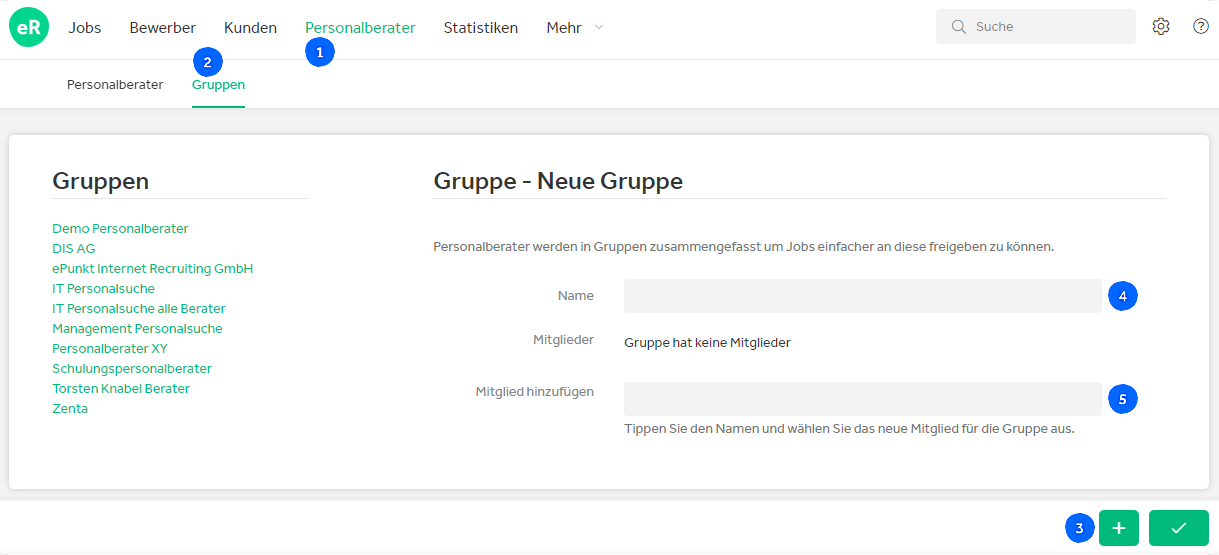This screenshot has height=555, width=1219.
Task: Go to the Bewerber section
Action: tap(163, 28)
